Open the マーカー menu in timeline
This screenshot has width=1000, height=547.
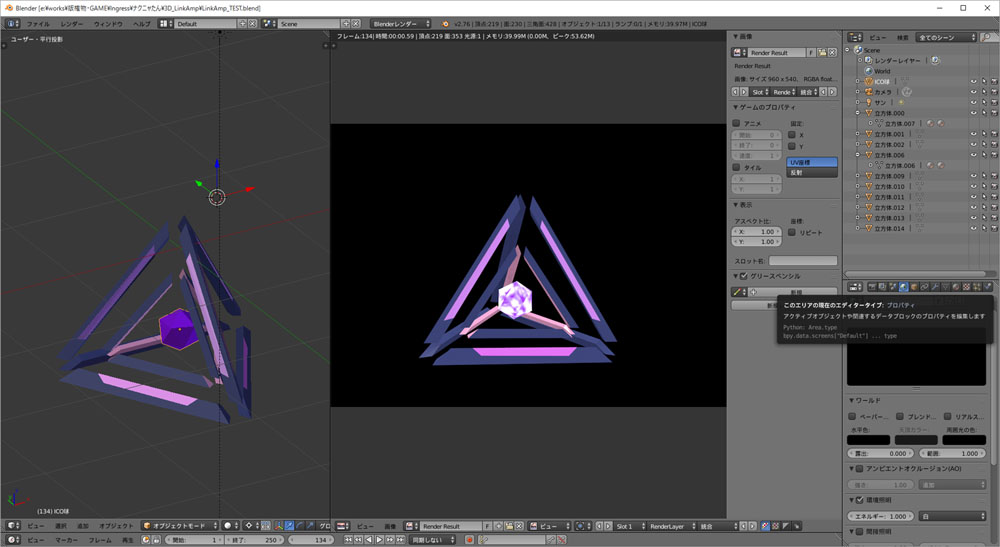click(x=66, y=539)
